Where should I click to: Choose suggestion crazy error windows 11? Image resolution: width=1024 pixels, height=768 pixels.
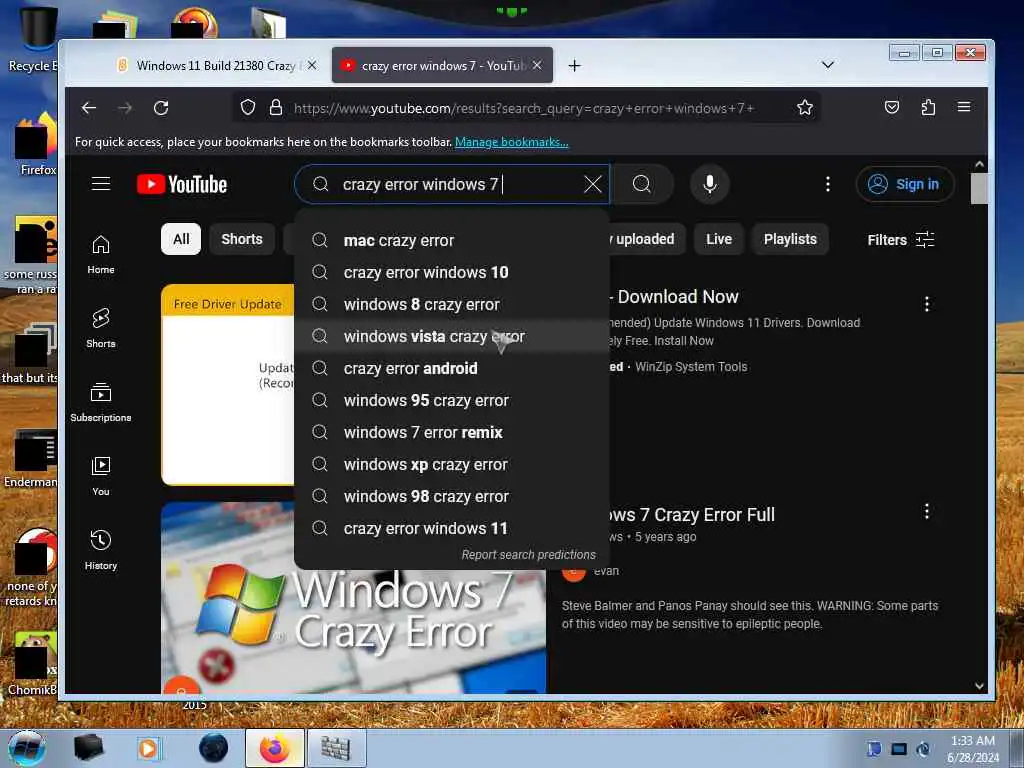click(452, 528)
